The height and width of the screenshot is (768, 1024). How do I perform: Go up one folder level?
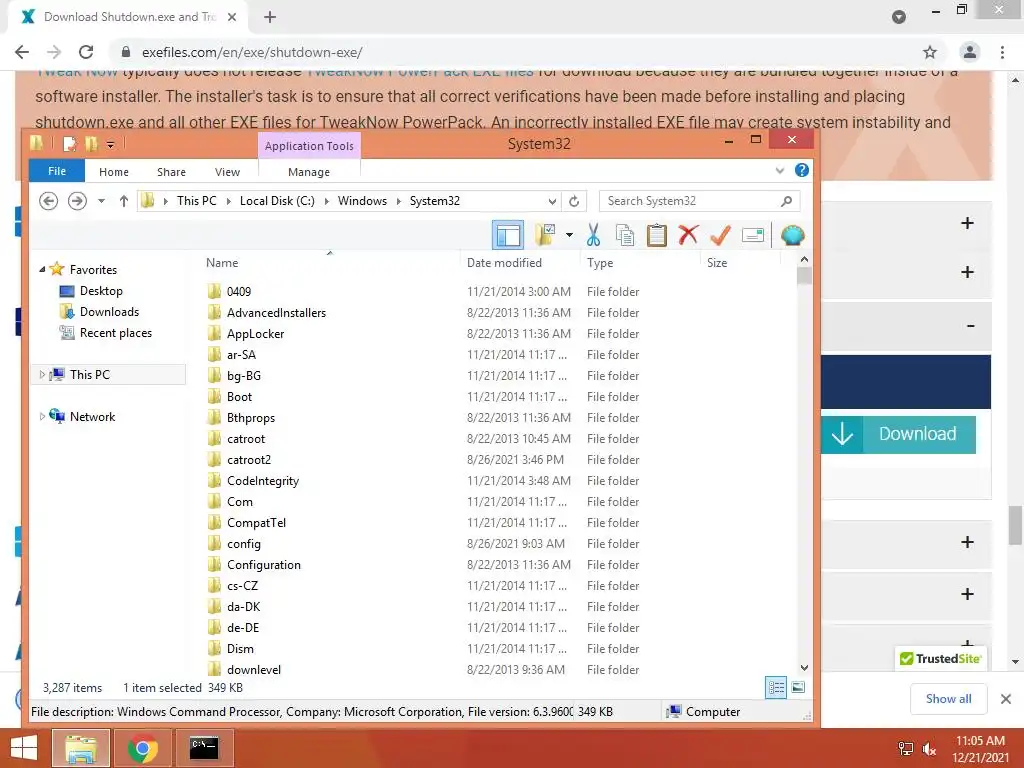pos(123,201)
